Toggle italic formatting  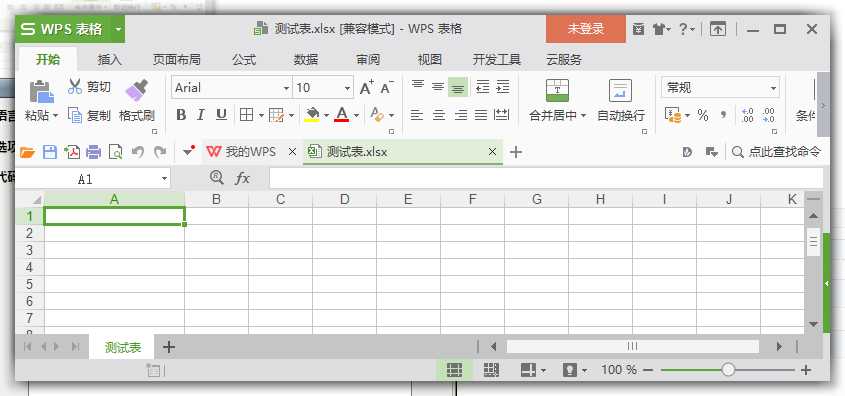click(201, 115)
